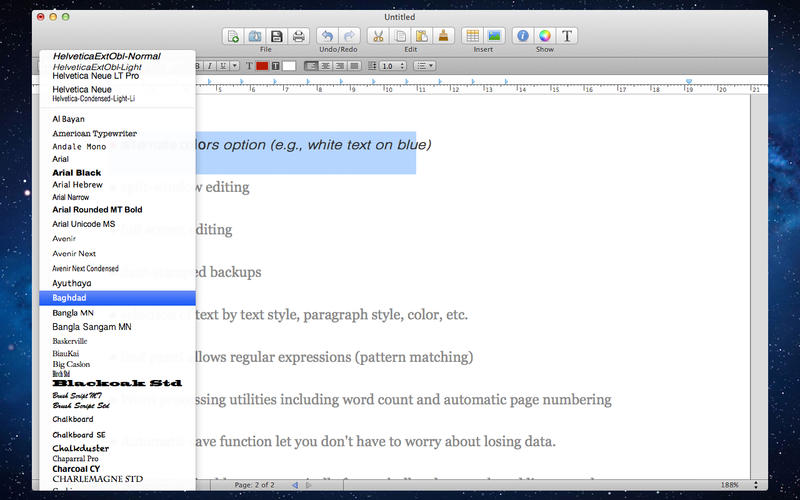Show the fonts panel T icon
The height and width of the screenshot is (500, 800).
coord(567,36)
